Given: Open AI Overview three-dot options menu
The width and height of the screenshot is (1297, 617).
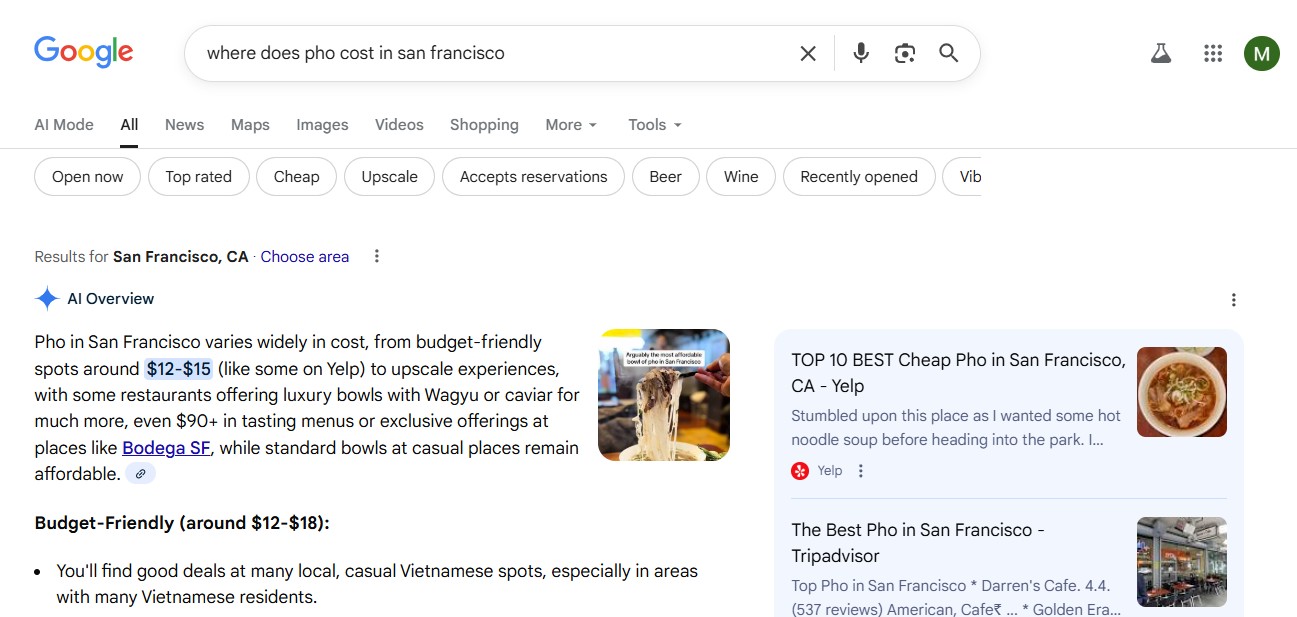Looking at the screenshot, I should coord(1234,300).
